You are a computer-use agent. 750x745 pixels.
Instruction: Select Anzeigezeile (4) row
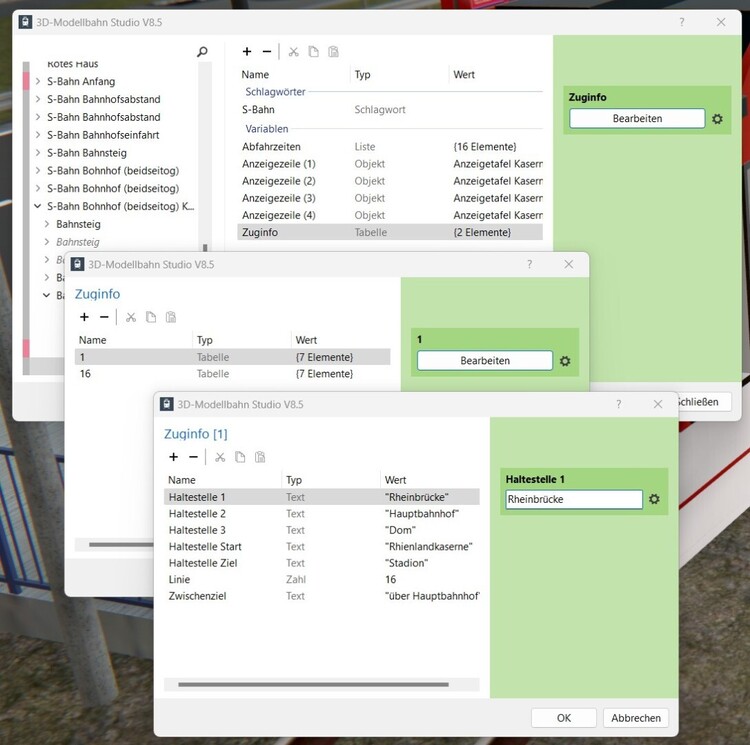[x=390, y=215]
